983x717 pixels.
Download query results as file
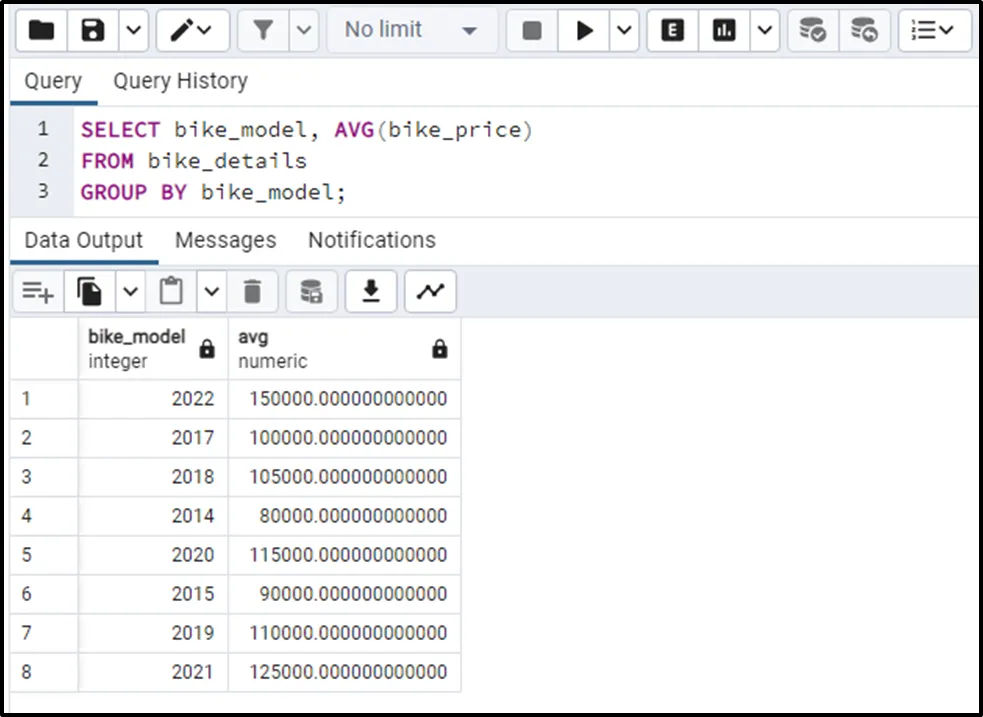[371, 291]
